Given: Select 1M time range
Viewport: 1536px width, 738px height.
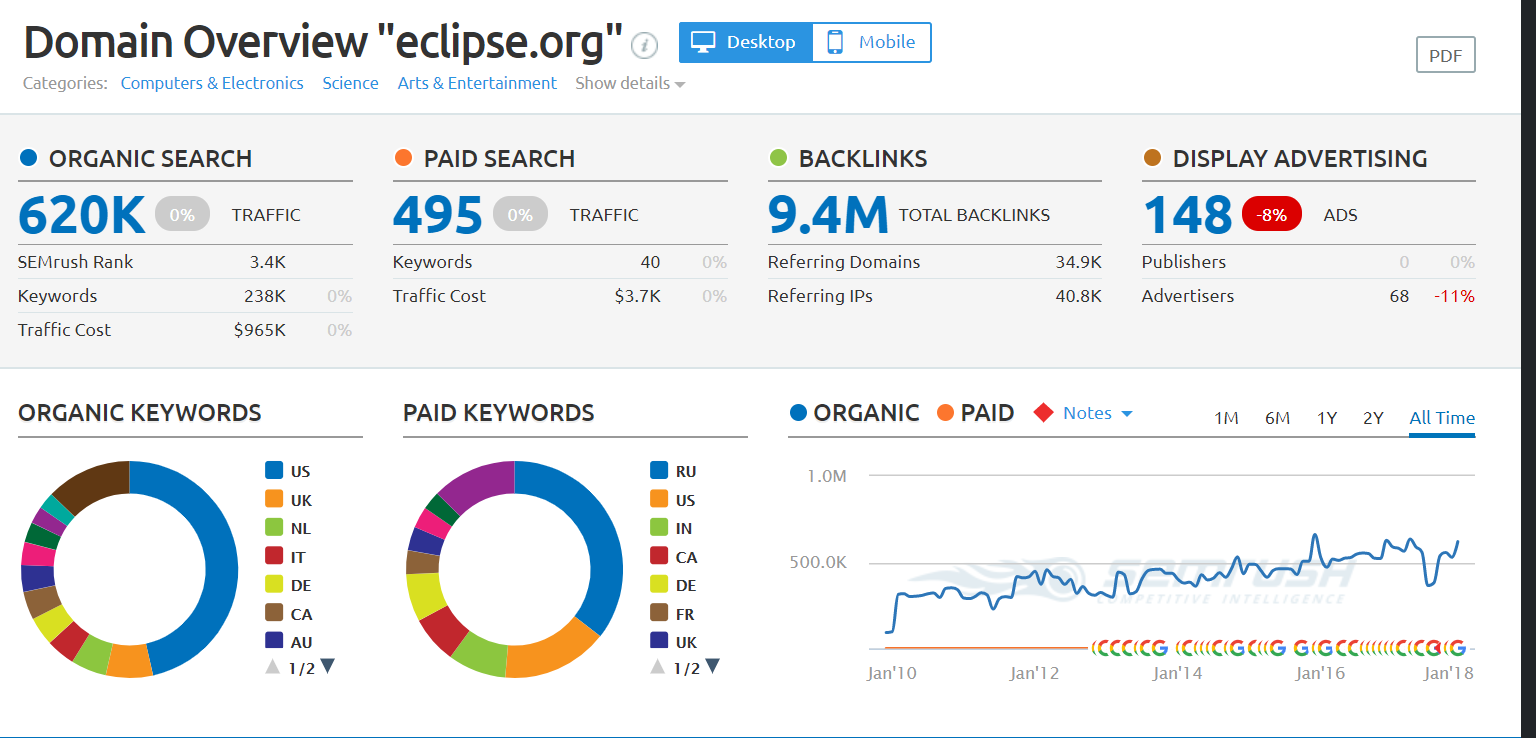Looking at the screenshot, I should 1227,418.
